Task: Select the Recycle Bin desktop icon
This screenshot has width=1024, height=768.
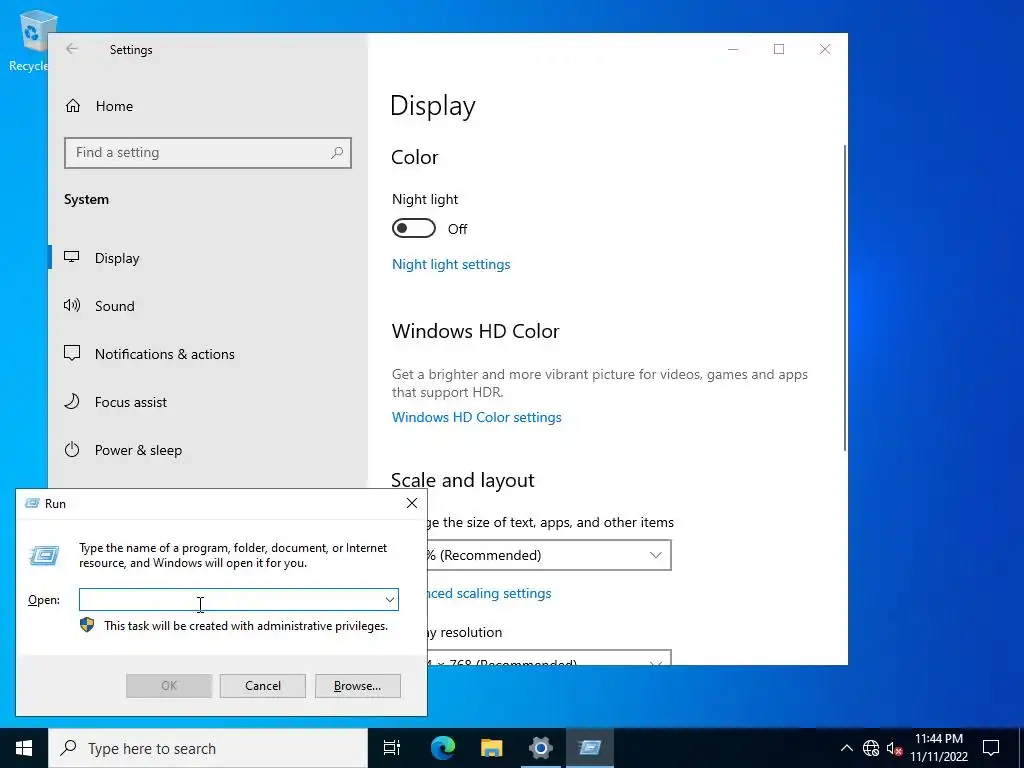Action: tap(30, 40)
